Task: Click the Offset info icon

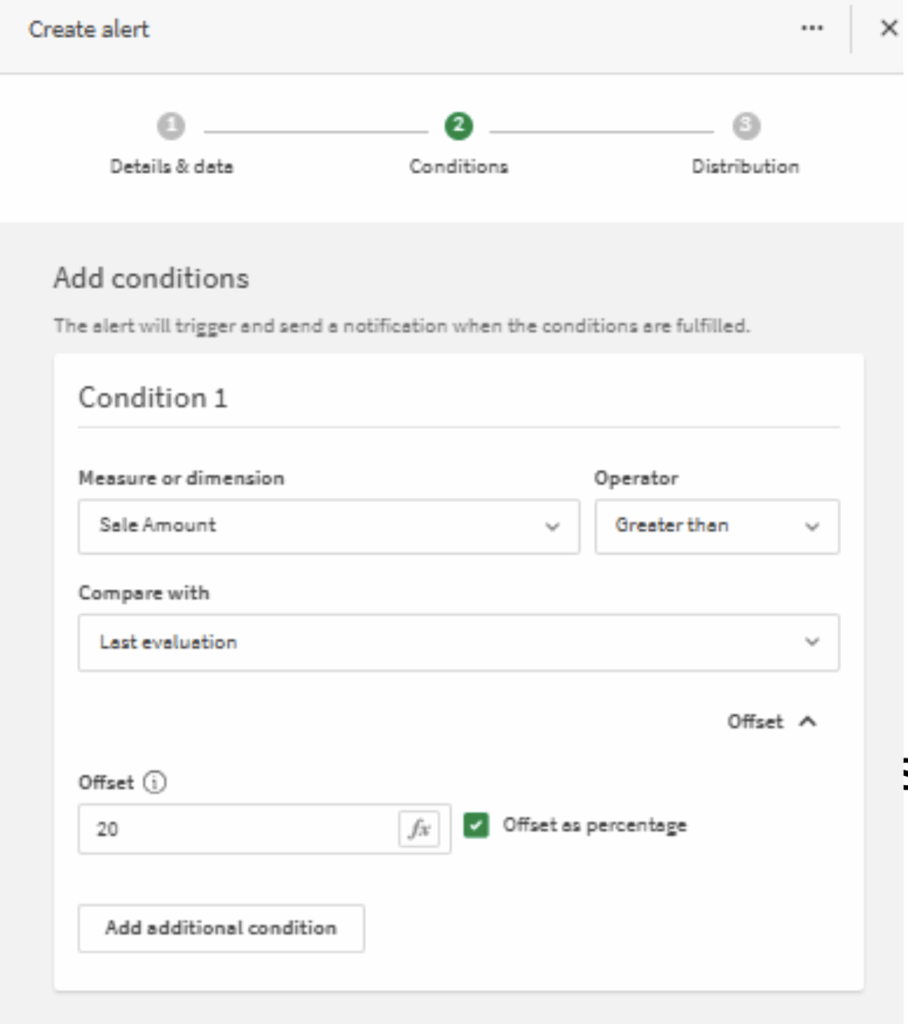Action: (155, 784)
